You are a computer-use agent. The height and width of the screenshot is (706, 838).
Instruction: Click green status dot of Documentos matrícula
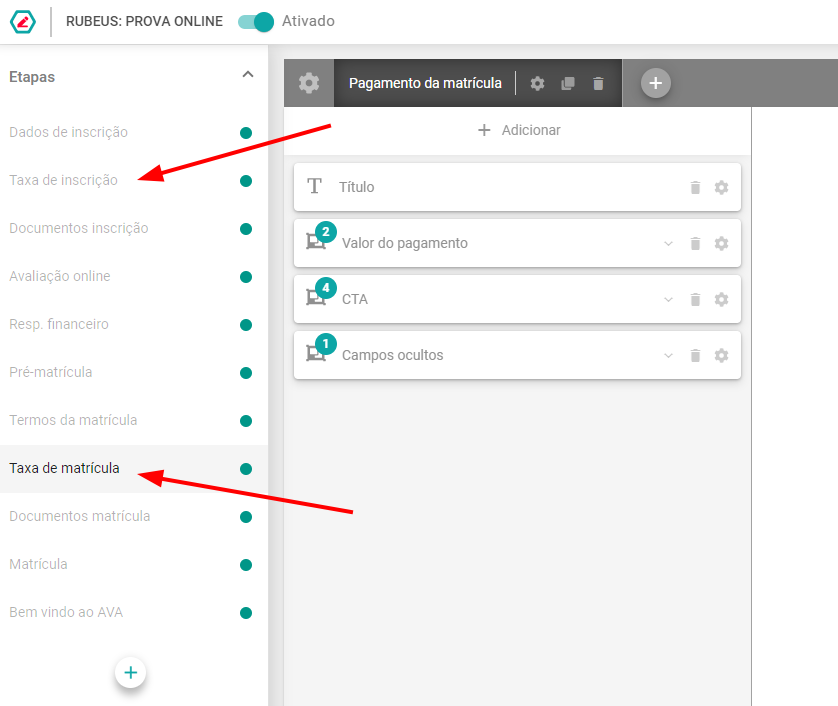[x=246, y=517]
